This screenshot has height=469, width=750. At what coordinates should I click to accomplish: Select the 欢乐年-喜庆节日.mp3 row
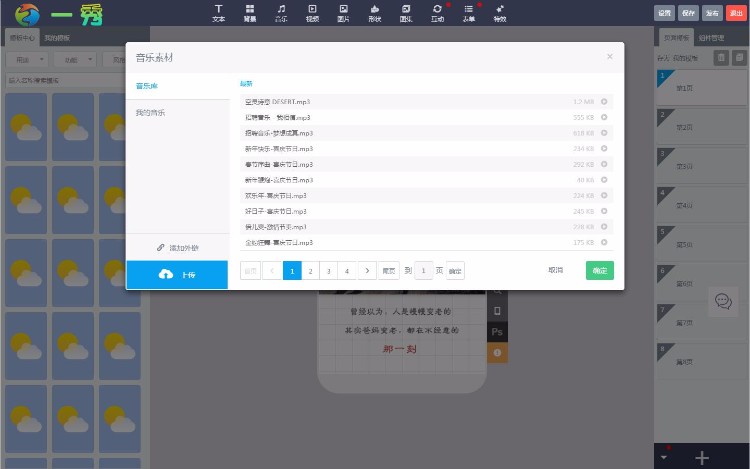tap(427, 196)
